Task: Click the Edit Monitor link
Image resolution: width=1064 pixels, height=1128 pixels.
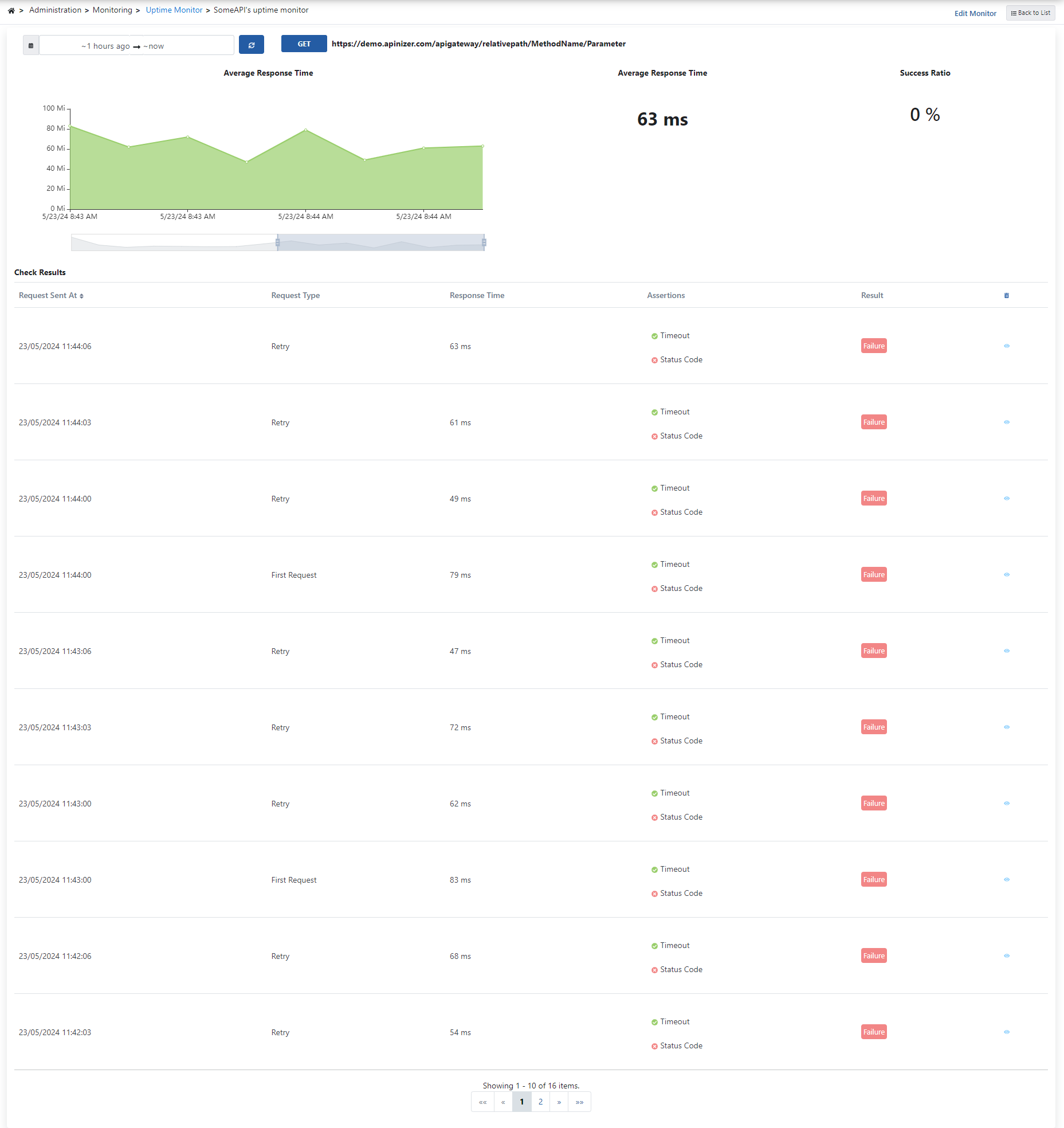Action: tap(975, 13)
